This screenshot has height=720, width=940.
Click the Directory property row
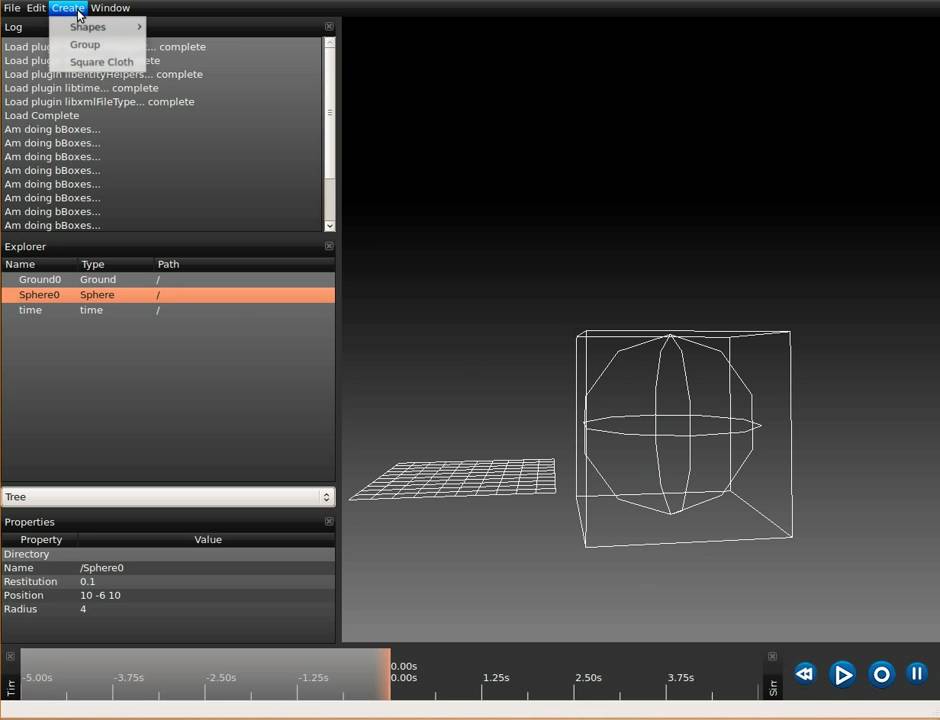pyautogui.click(x=168, y=554)
